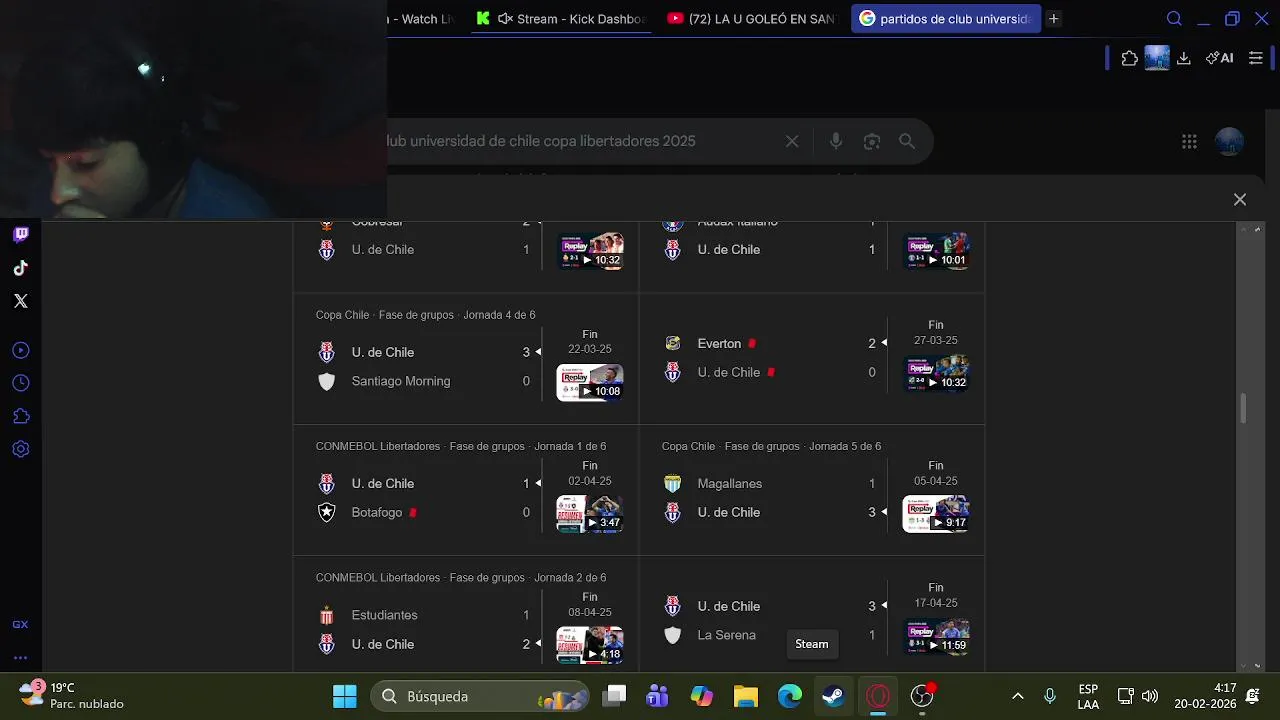Open browsing history clock icon in sidebar

pyautogui.click(x=21, y=383)
